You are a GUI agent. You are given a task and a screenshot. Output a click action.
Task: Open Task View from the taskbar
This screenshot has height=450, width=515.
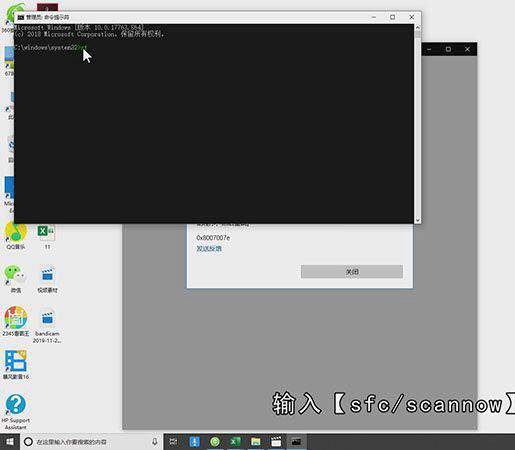click(x=173, y=442)
